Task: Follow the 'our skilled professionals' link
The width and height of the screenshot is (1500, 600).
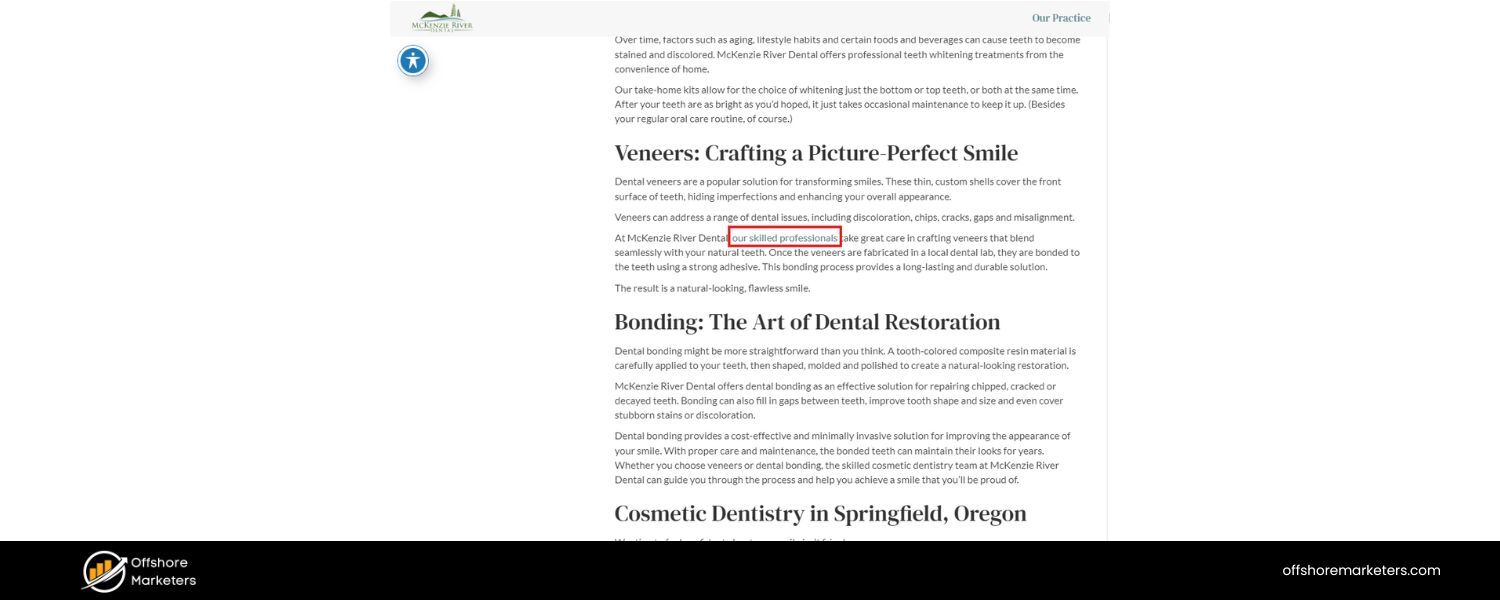Action: pos(785,238)
